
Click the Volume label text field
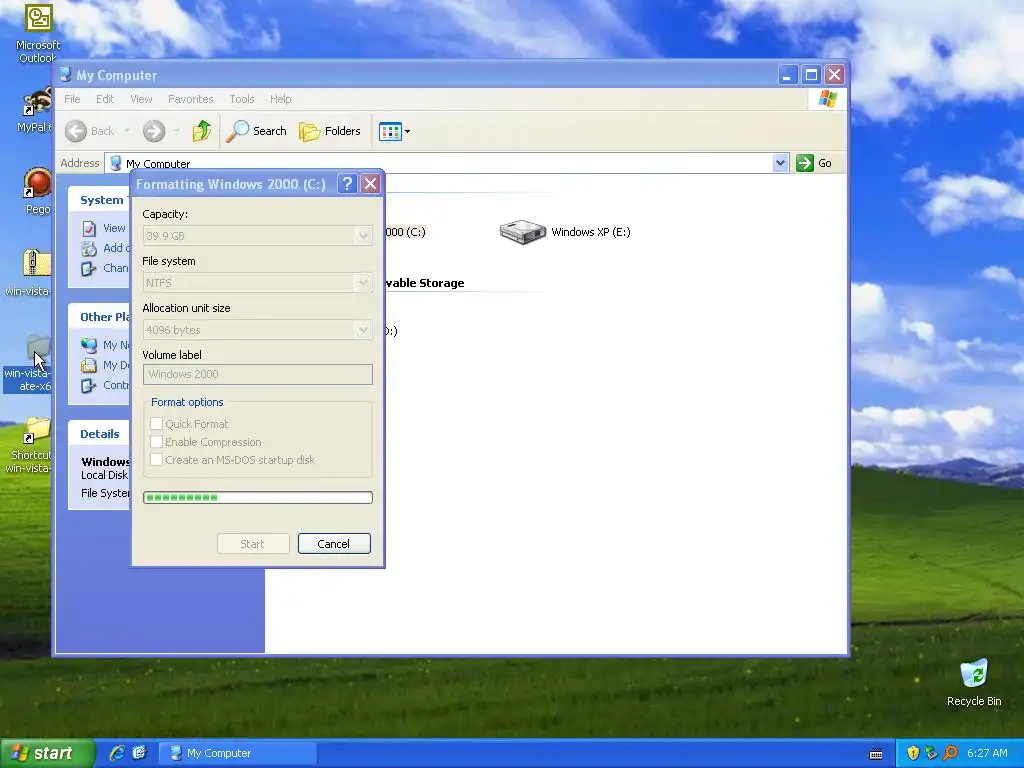(257, 374)
